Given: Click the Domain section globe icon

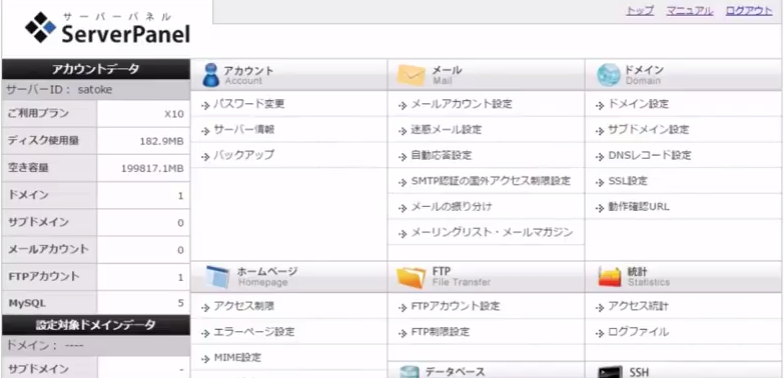Looking at the screenshot, I should 608,75.
